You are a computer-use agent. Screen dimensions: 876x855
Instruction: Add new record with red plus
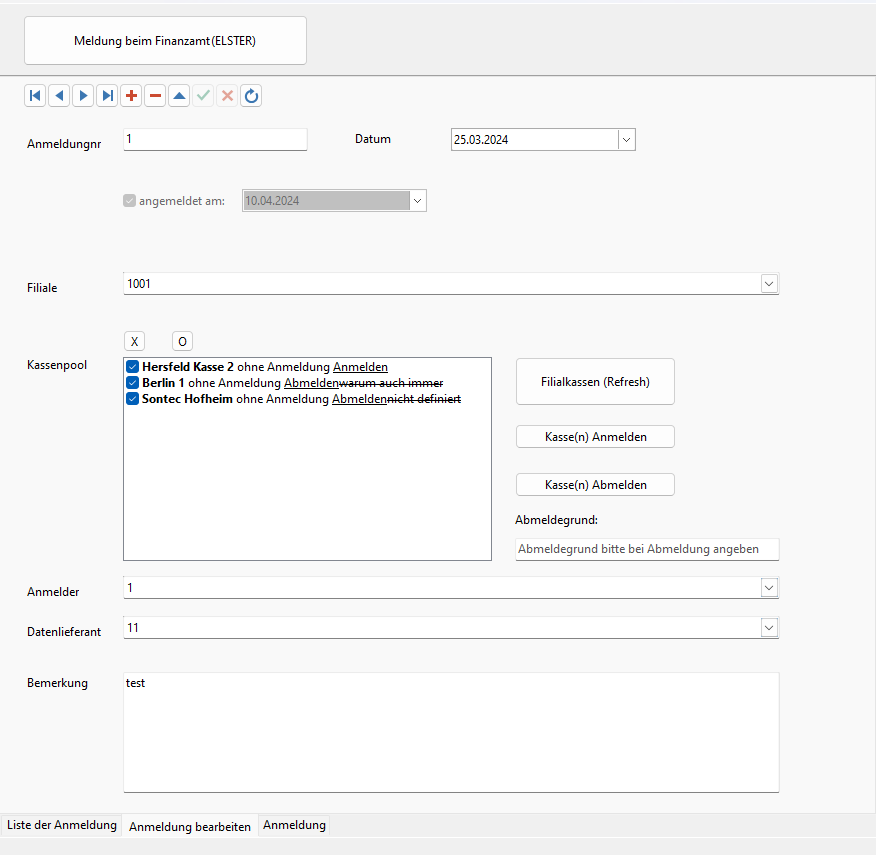(x=131, y=96)
